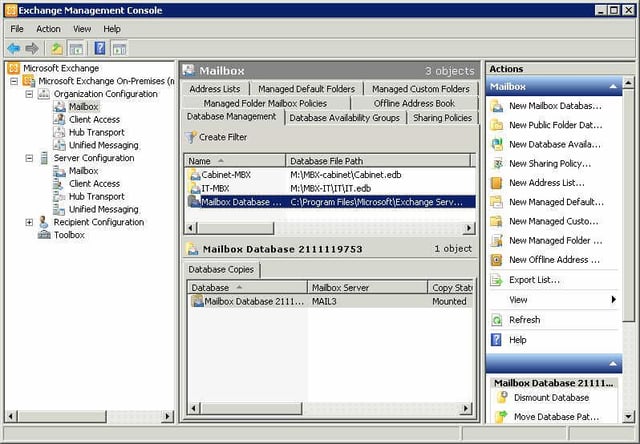Click the New Offline Address Book icon
This screenshot has height=444, width=640.
pyautogui.click(x=496, y=260)
